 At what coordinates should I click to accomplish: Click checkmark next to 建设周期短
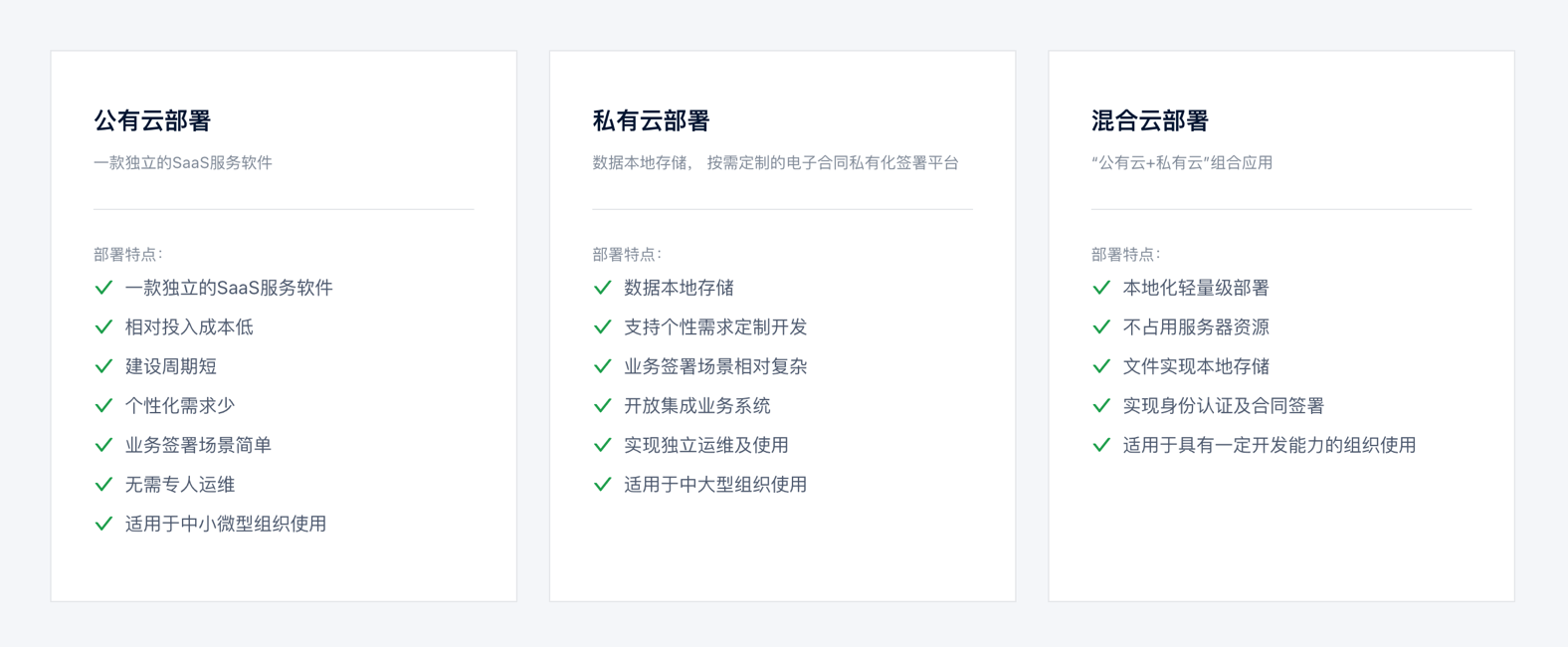pyautogui.click(x=103, y=366)
